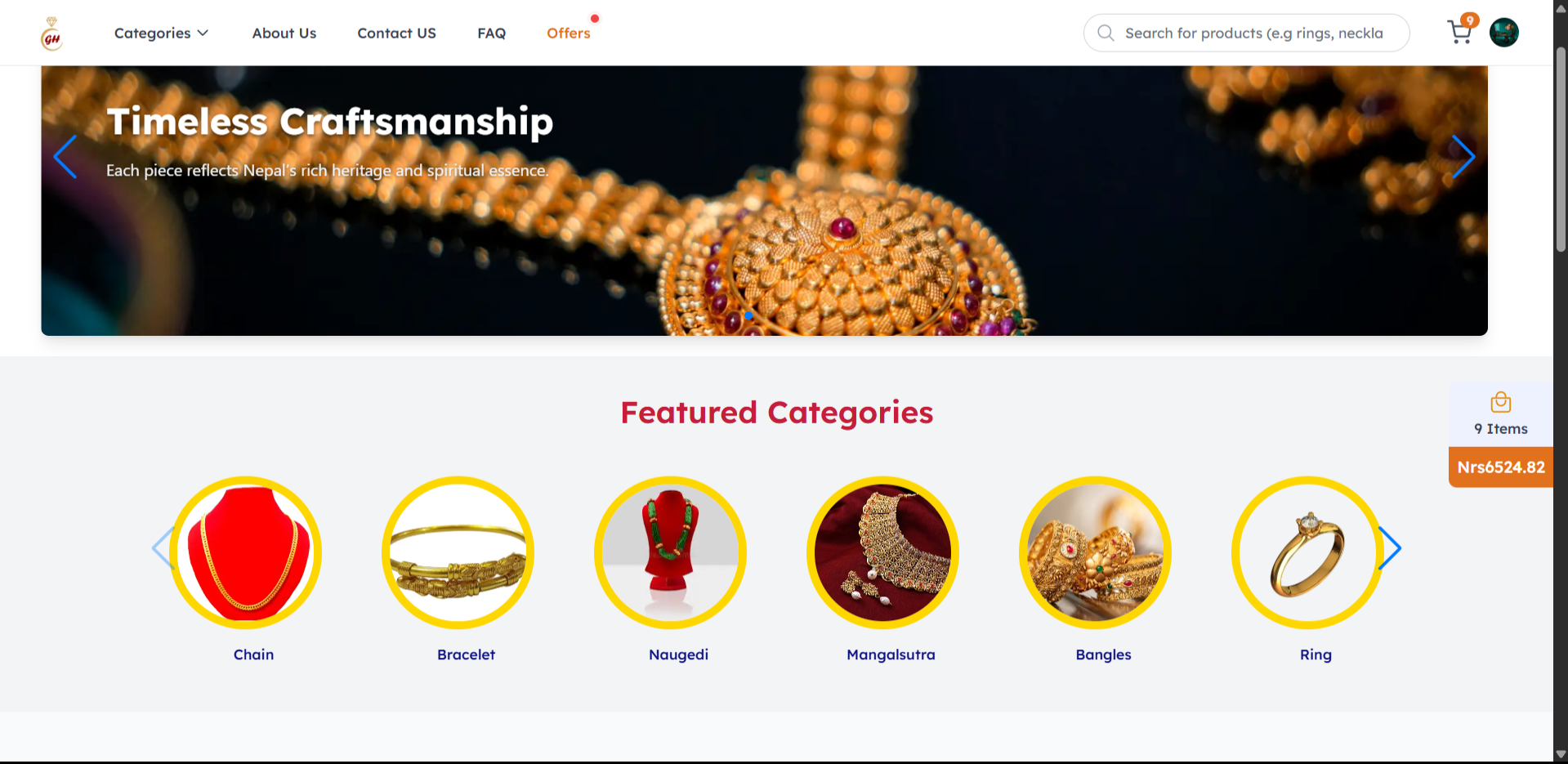
Task: Open the floating 9 Items bag widget
Action: 1500,414
